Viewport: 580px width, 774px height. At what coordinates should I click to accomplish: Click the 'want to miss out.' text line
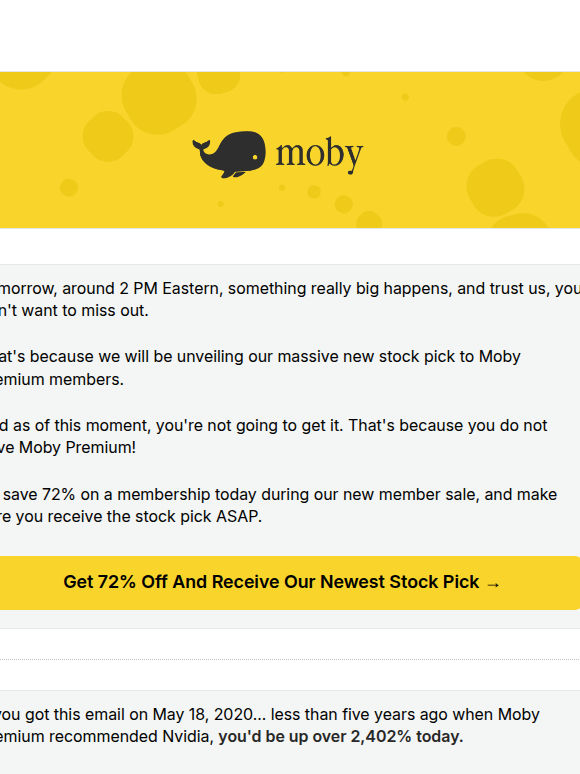pos(74,310)
